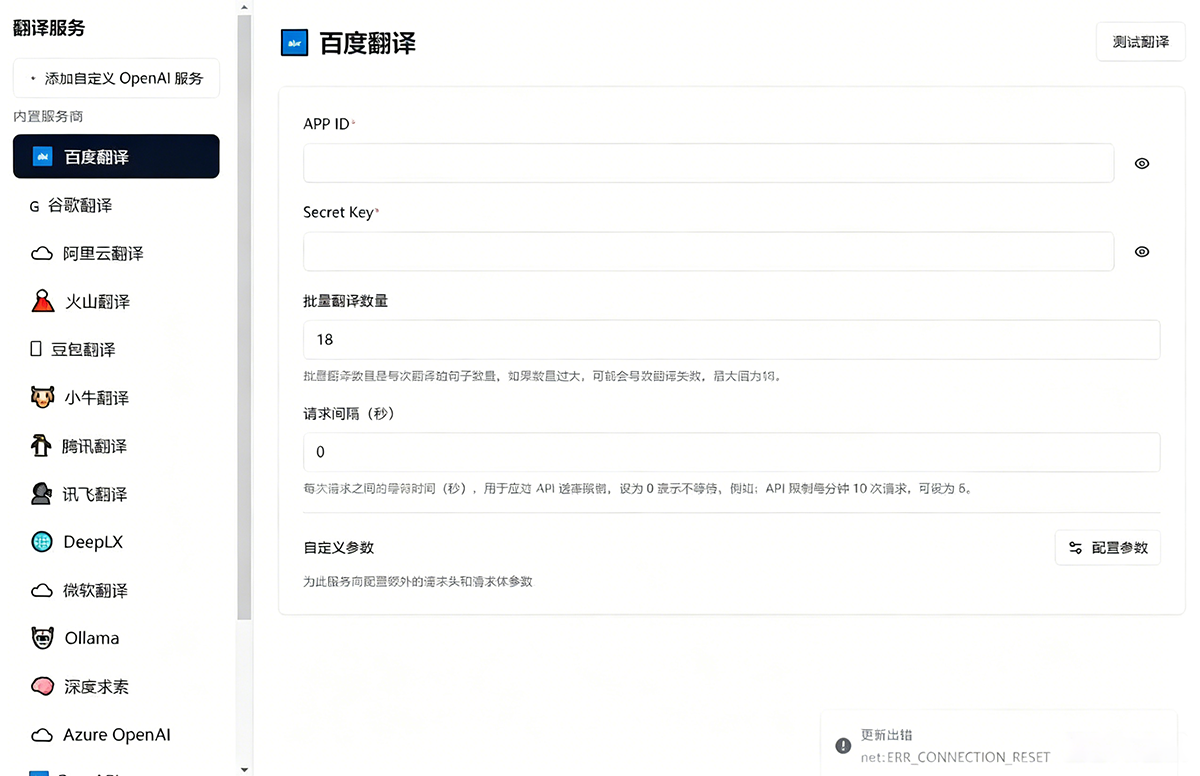Screen dimensions: 1200x776
Task: Click the pink brain icon for 深度求索
Action: click(x=42, y=686)
